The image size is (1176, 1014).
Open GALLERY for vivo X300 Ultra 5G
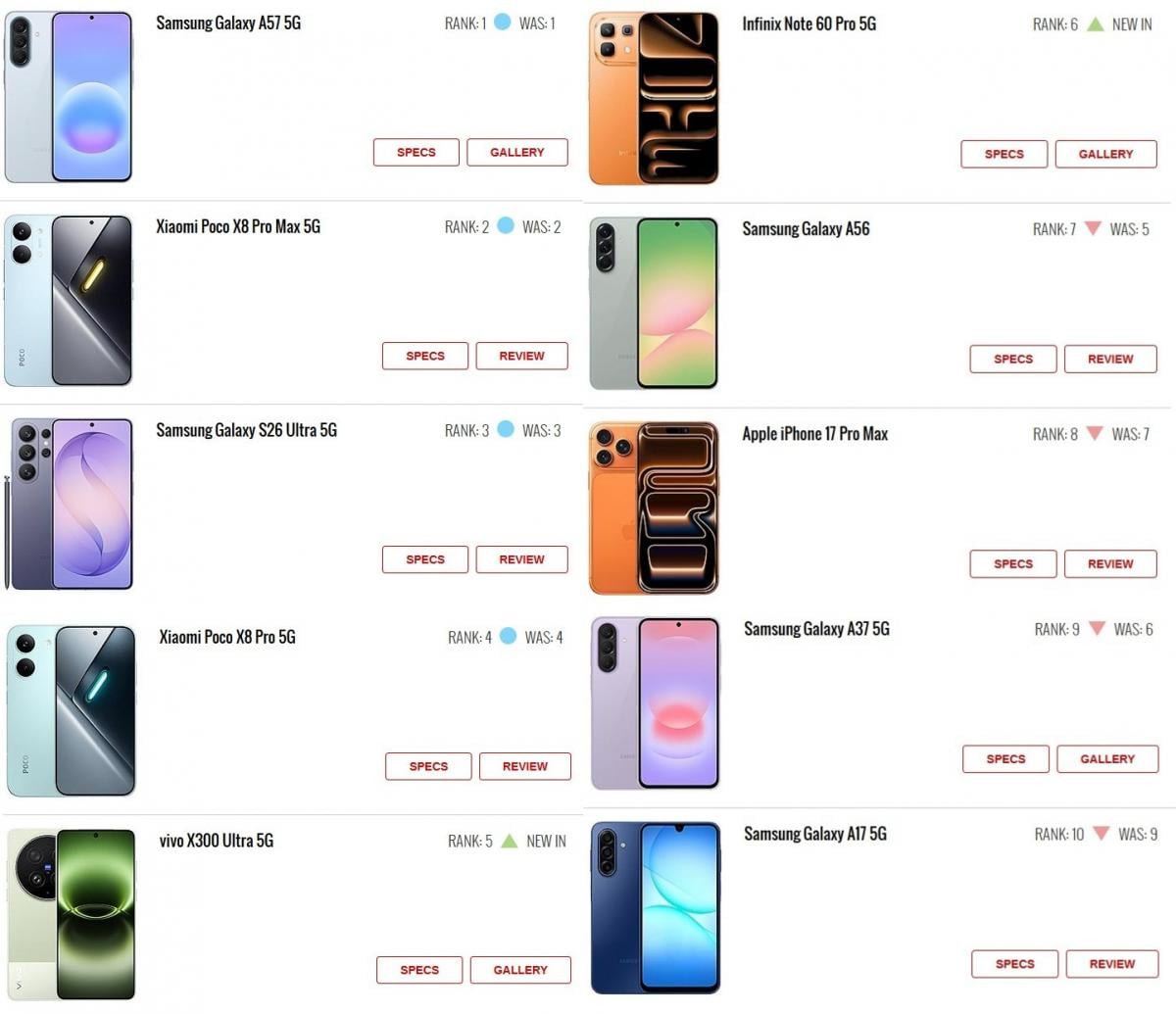(x=520, y=970)
